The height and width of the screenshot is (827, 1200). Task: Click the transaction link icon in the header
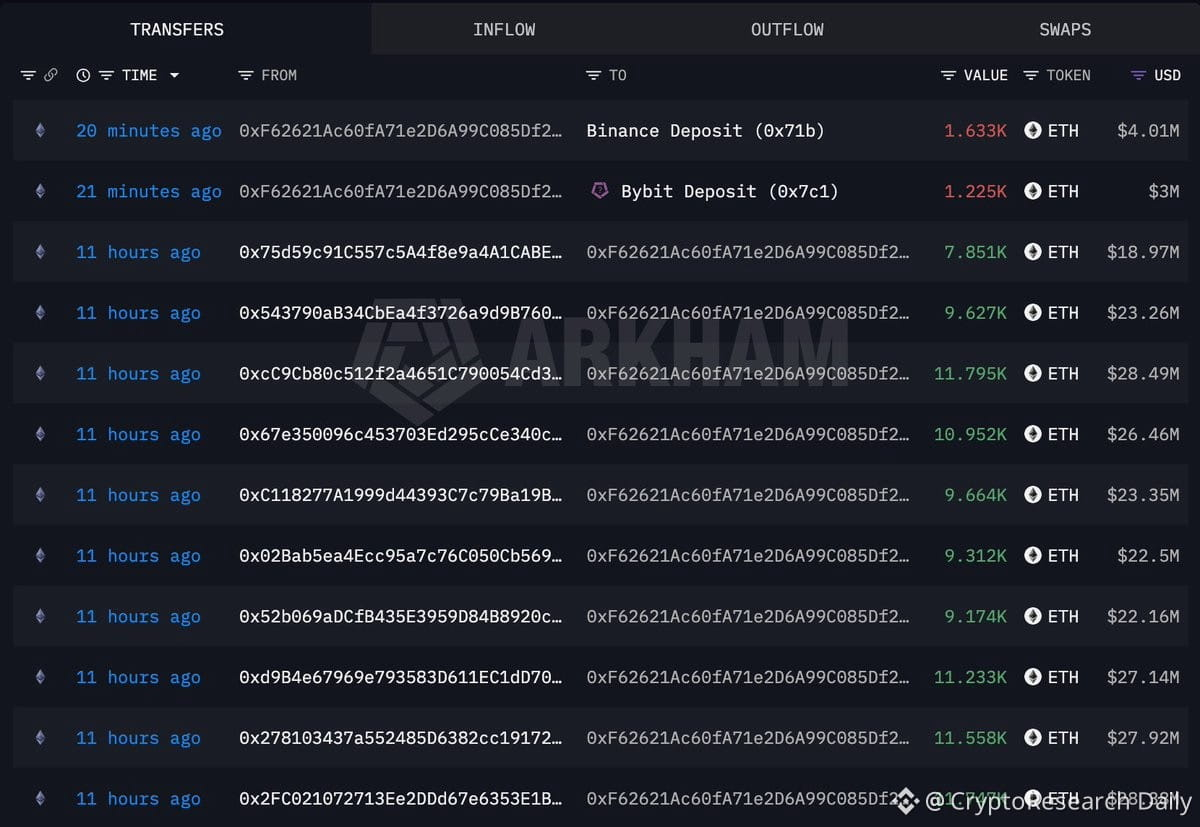coord(50,75)
